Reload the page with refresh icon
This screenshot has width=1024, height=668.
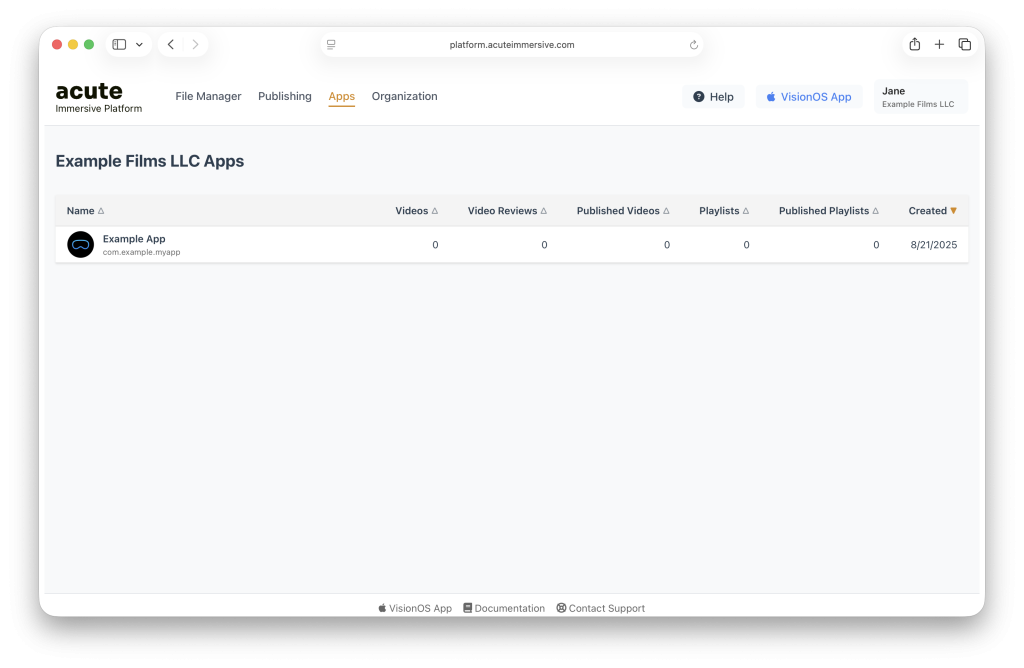(x=694, y=45)
